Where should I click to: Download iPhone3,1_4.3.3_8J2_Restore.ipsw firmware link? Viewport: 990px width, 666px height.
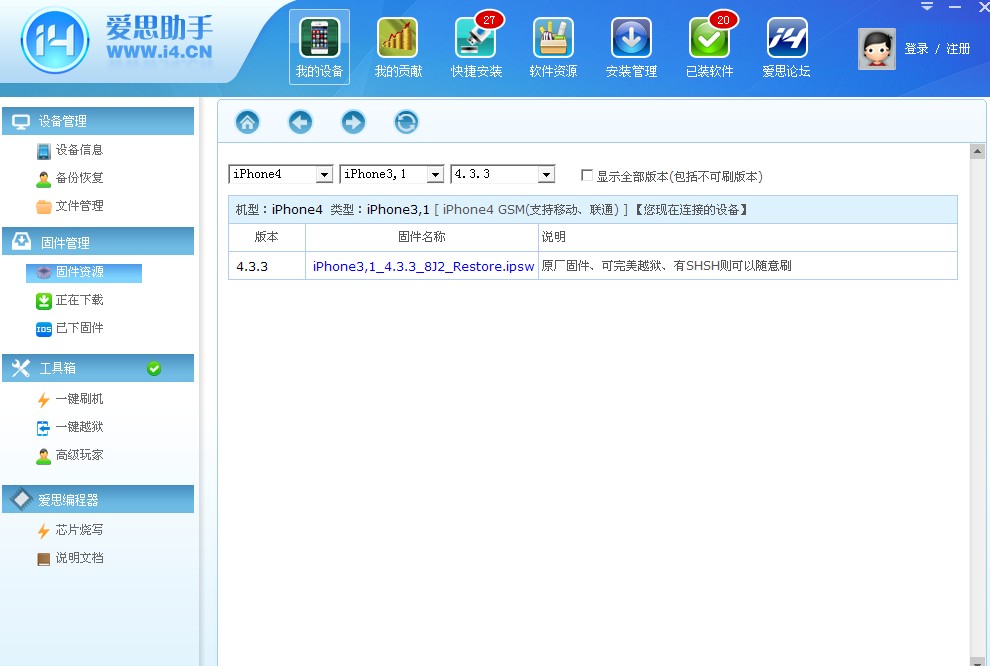(423, 266)
